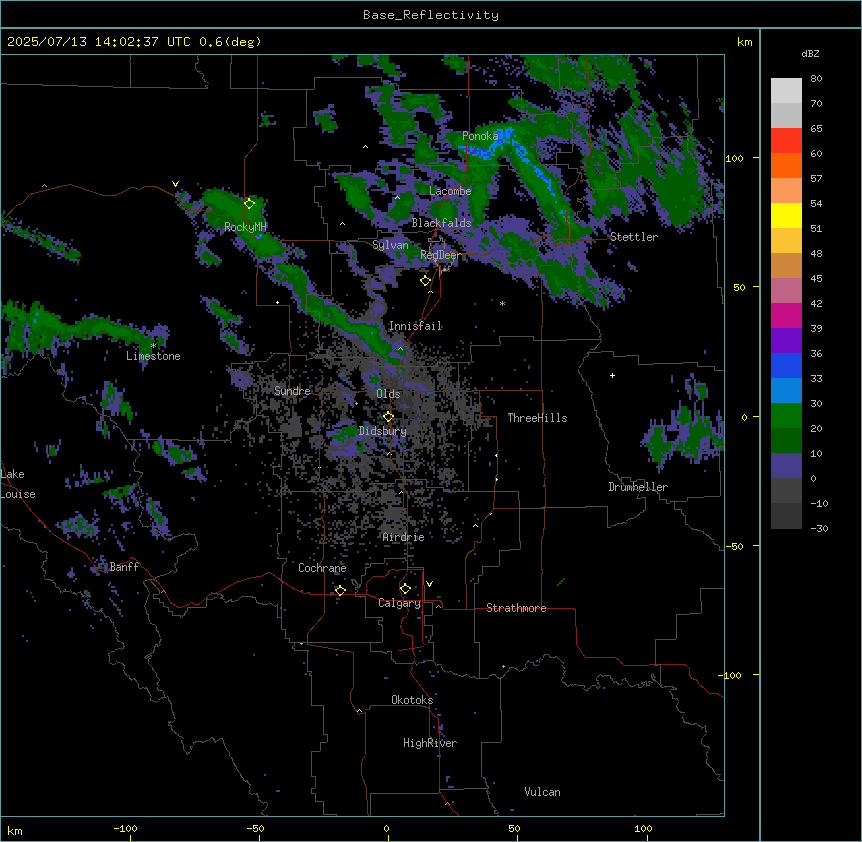Click the Banff label

pyautogui.click(x=124, y=567)
